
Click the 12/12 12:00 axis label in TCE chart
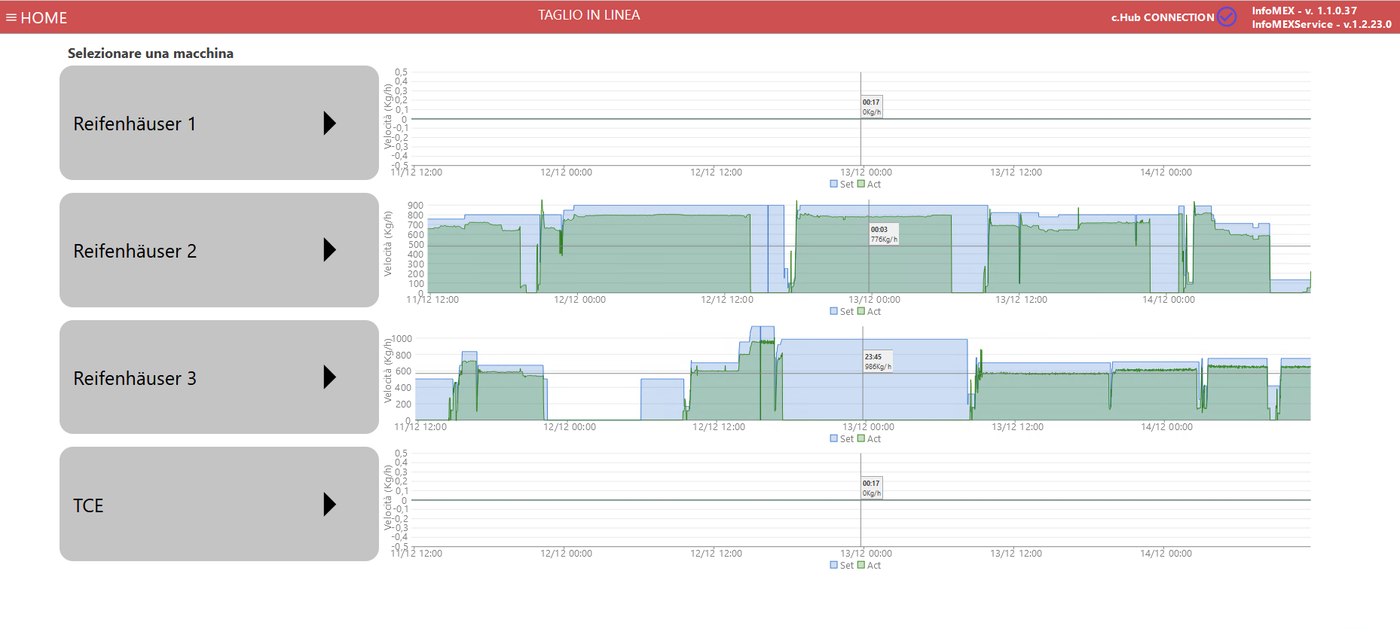(x=716, y=553)
